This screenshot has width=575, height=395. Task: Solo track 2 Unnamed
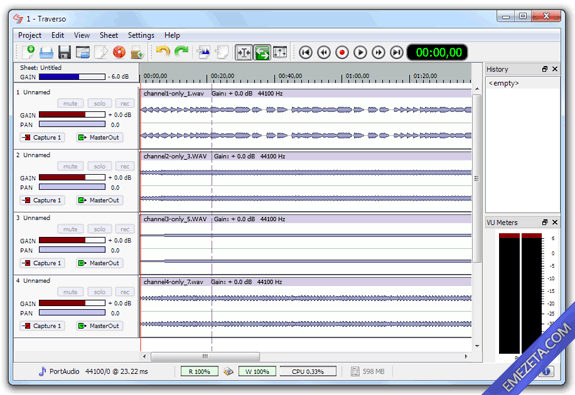tap(99, 166)
